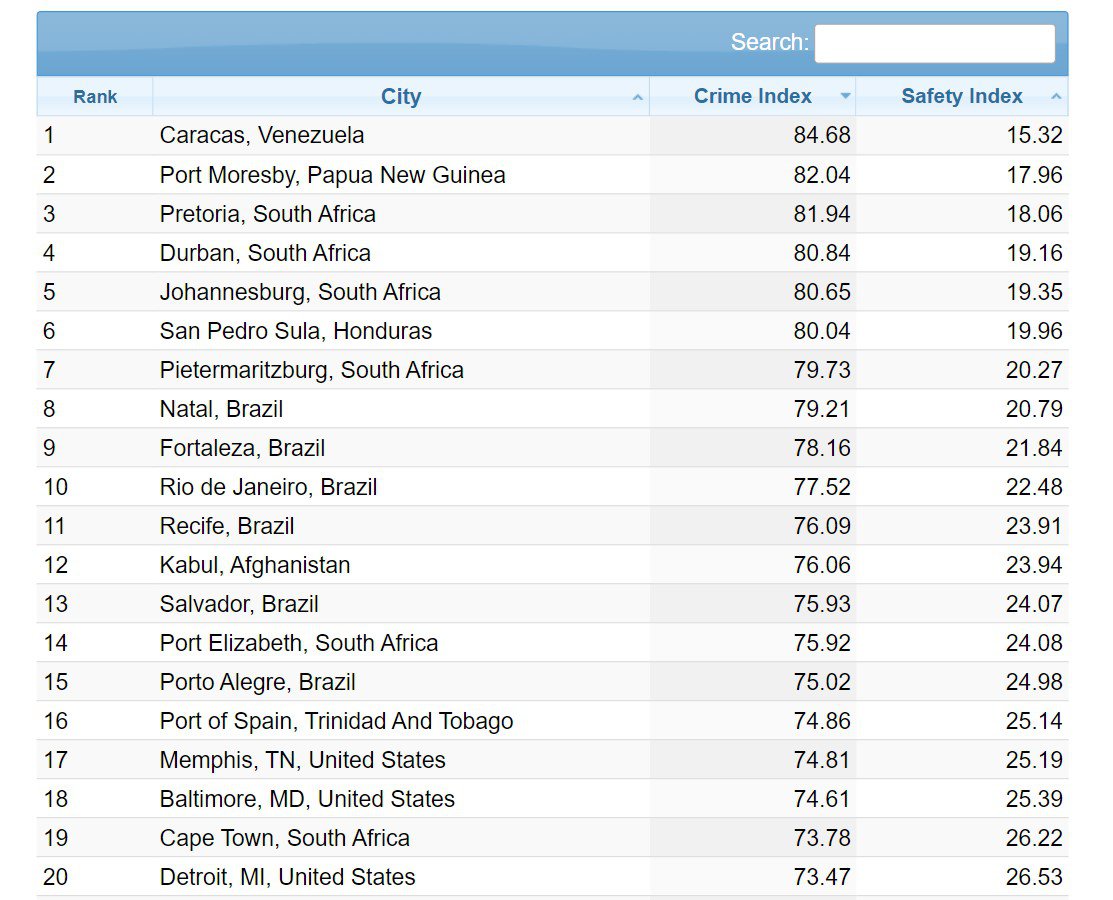Select Memphis, TN, United States cell
Image resolution: width=1113 pixels, height=900 pixels.
(x=401, y=760)
